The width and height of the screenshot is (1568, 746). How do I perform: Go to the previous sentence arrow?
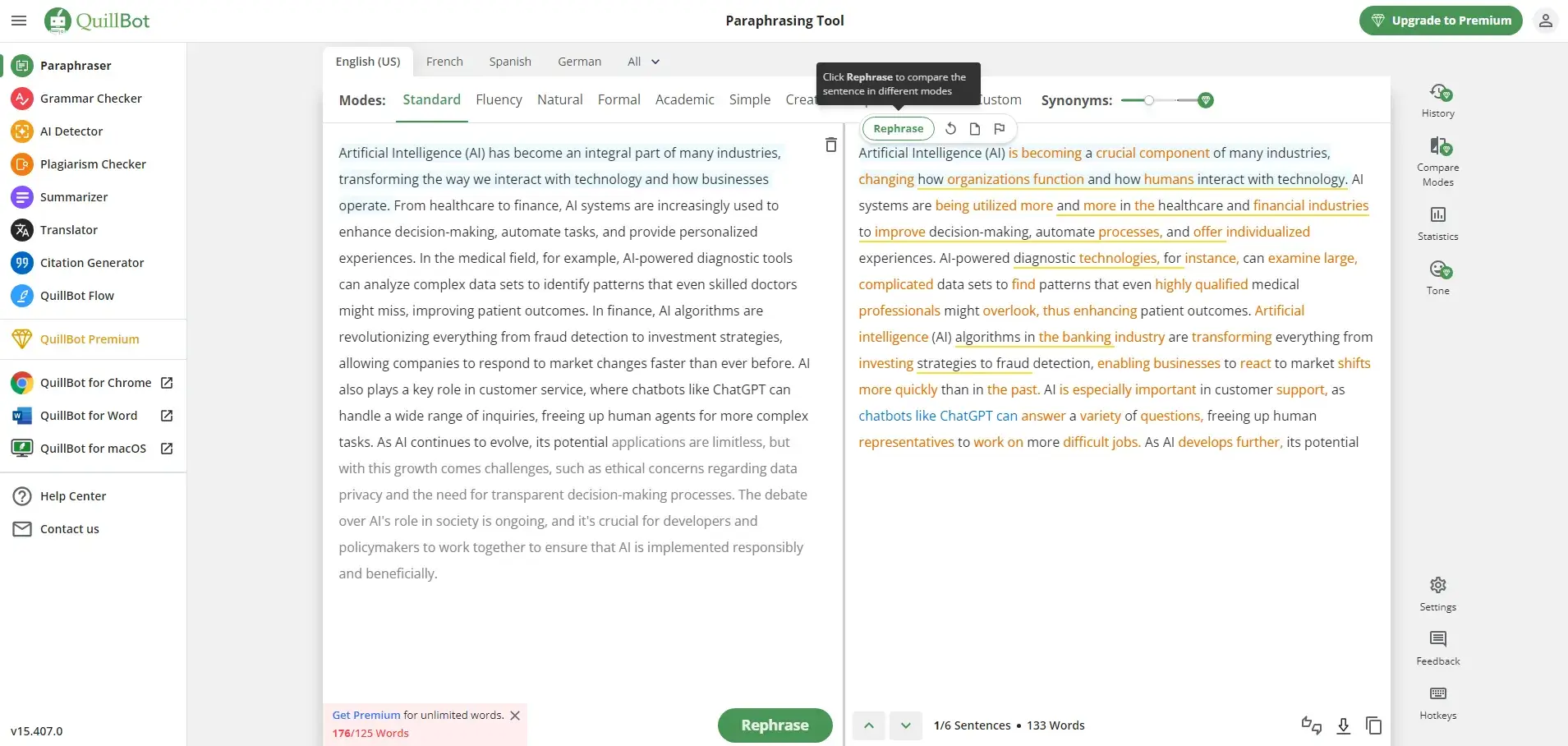[868, 725]
